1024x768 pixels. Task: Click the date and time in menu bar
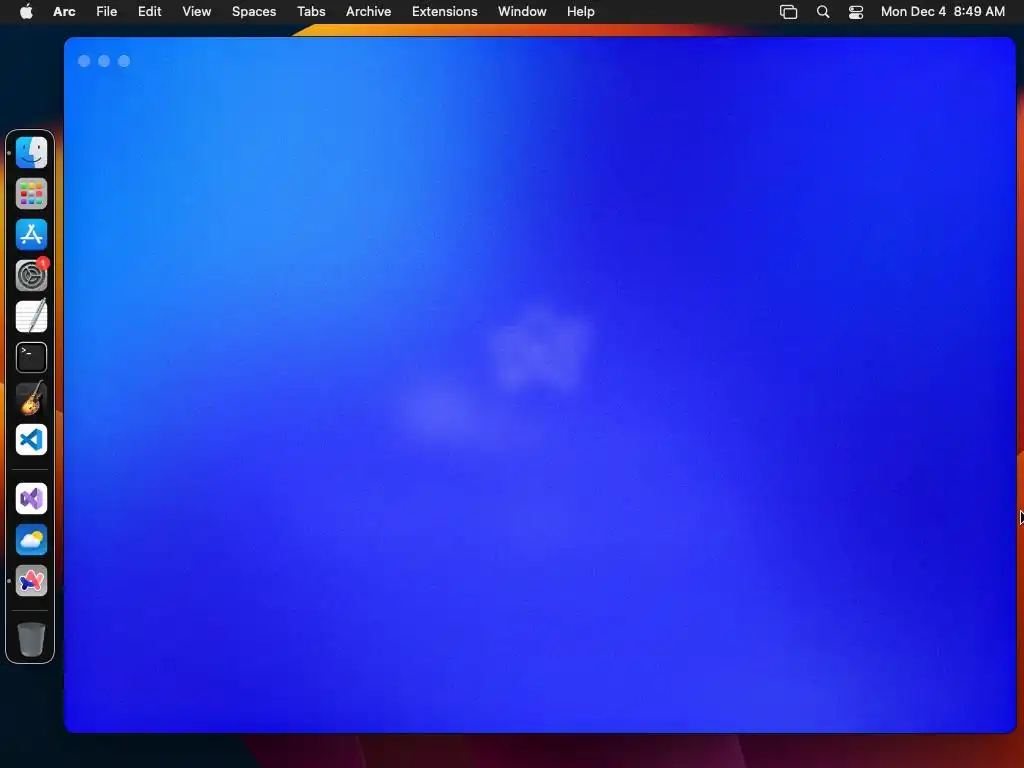pyautogui.click(x=942, y=12)
